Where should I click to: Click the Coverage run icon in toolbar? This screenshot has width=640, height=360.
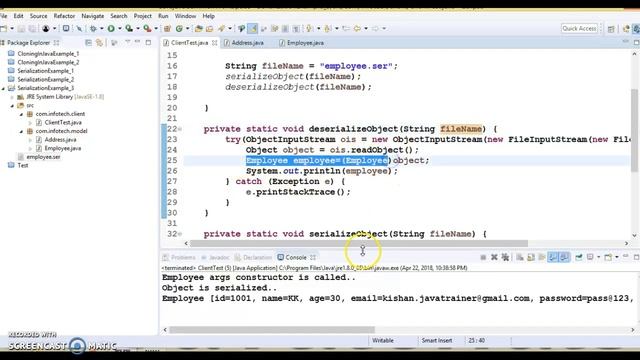[x=129, y=29]
